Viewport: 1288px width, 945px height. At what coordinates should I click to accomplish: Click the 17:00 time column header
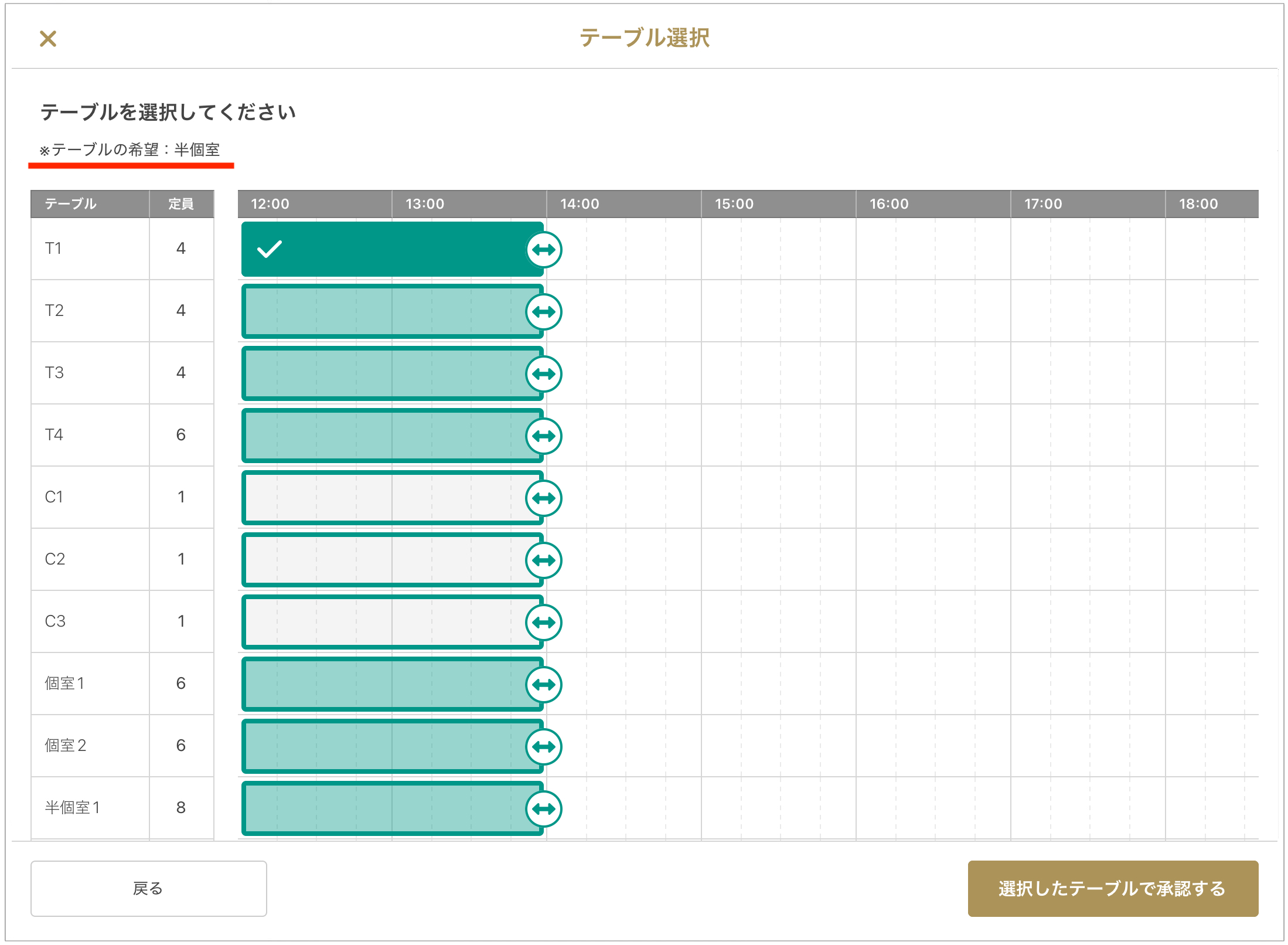tap(1043, 204)
